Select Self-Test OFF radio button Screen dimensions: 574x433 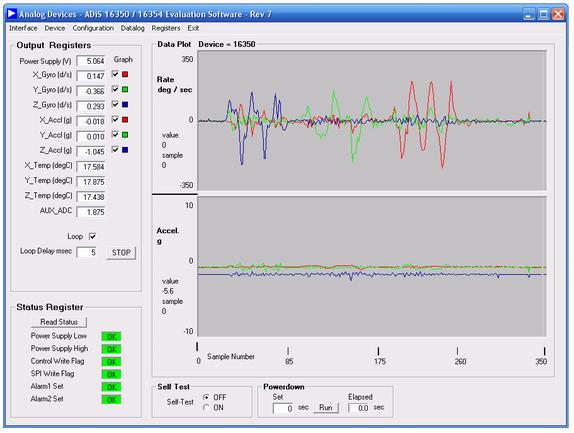[206, 397]
